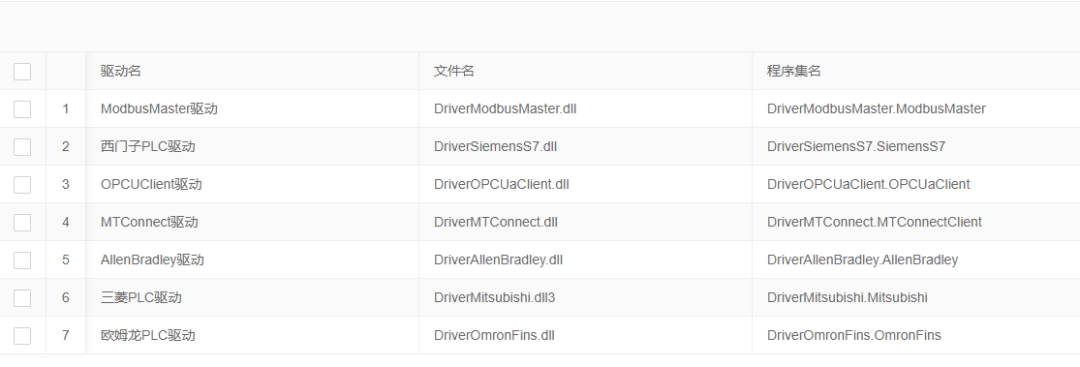The image size is (1080, 367).
Task: Click the DriverMitsubishi.dll3 file name
Action: [495, 297]
